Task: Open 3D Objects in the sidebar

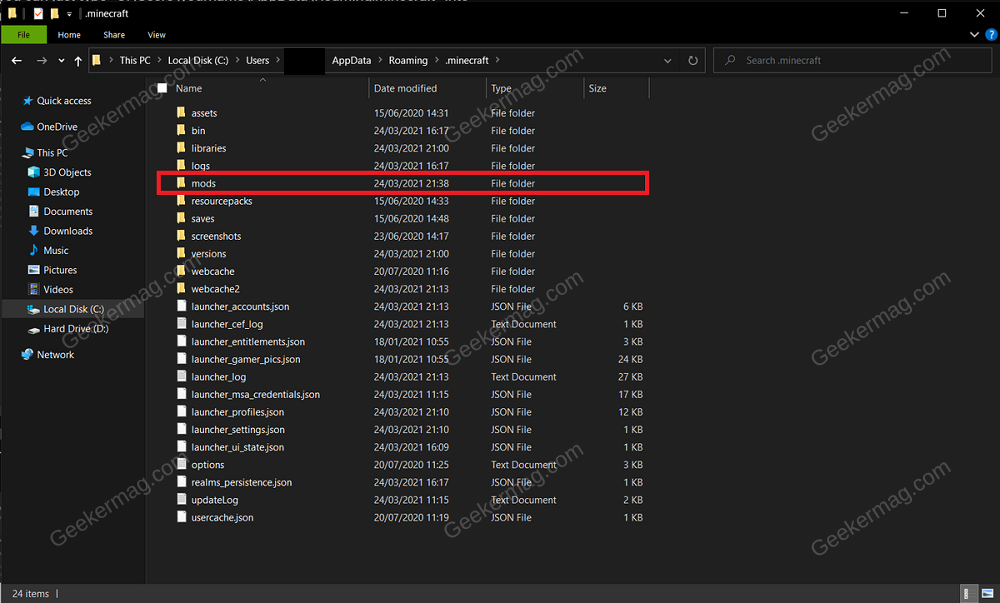Action: (x=67, y=173)
